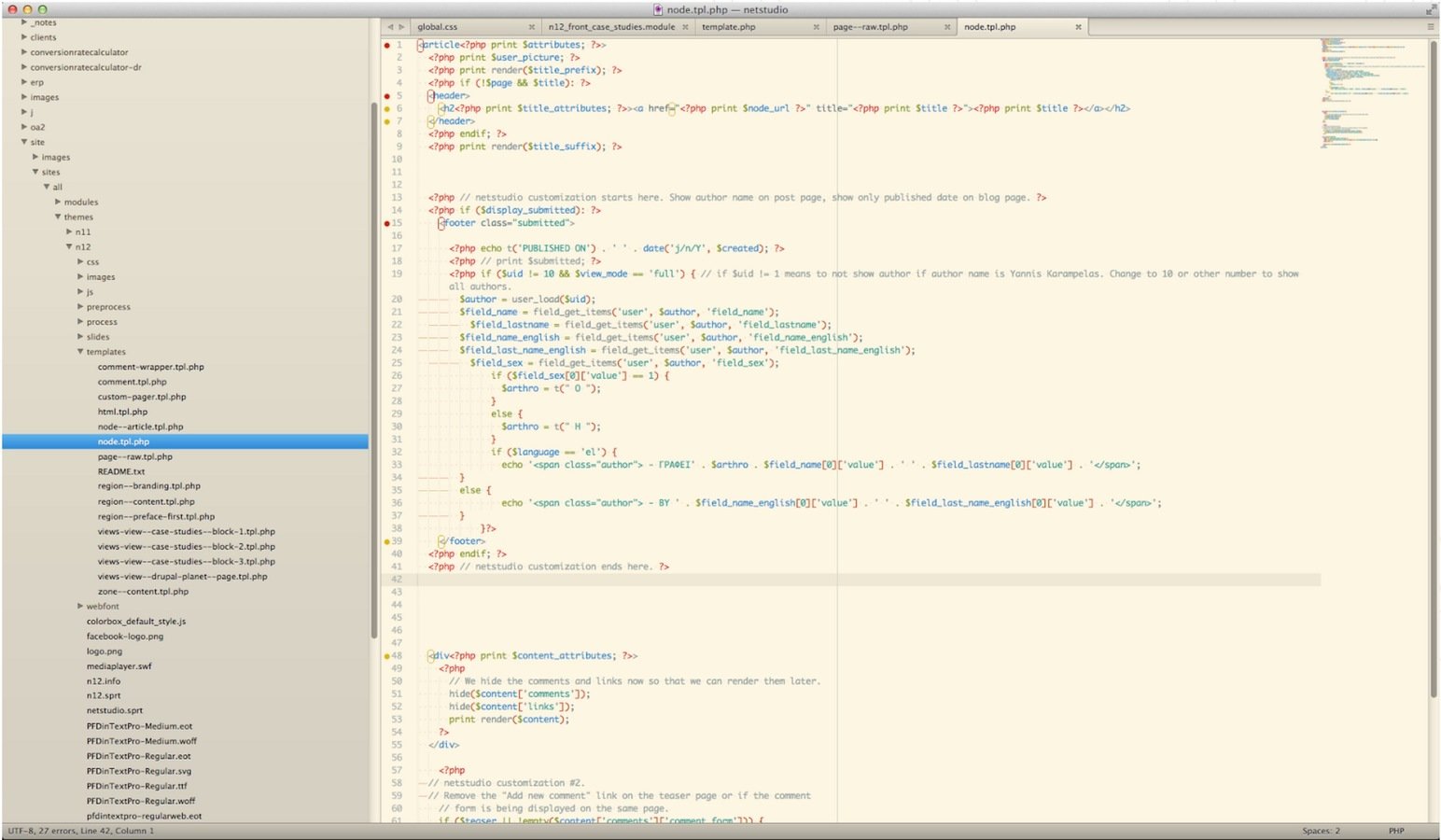Collapse the templates folder
The height and width of the screenshot is (840, 1441).
pyautogui.click(x=80, y=352)
